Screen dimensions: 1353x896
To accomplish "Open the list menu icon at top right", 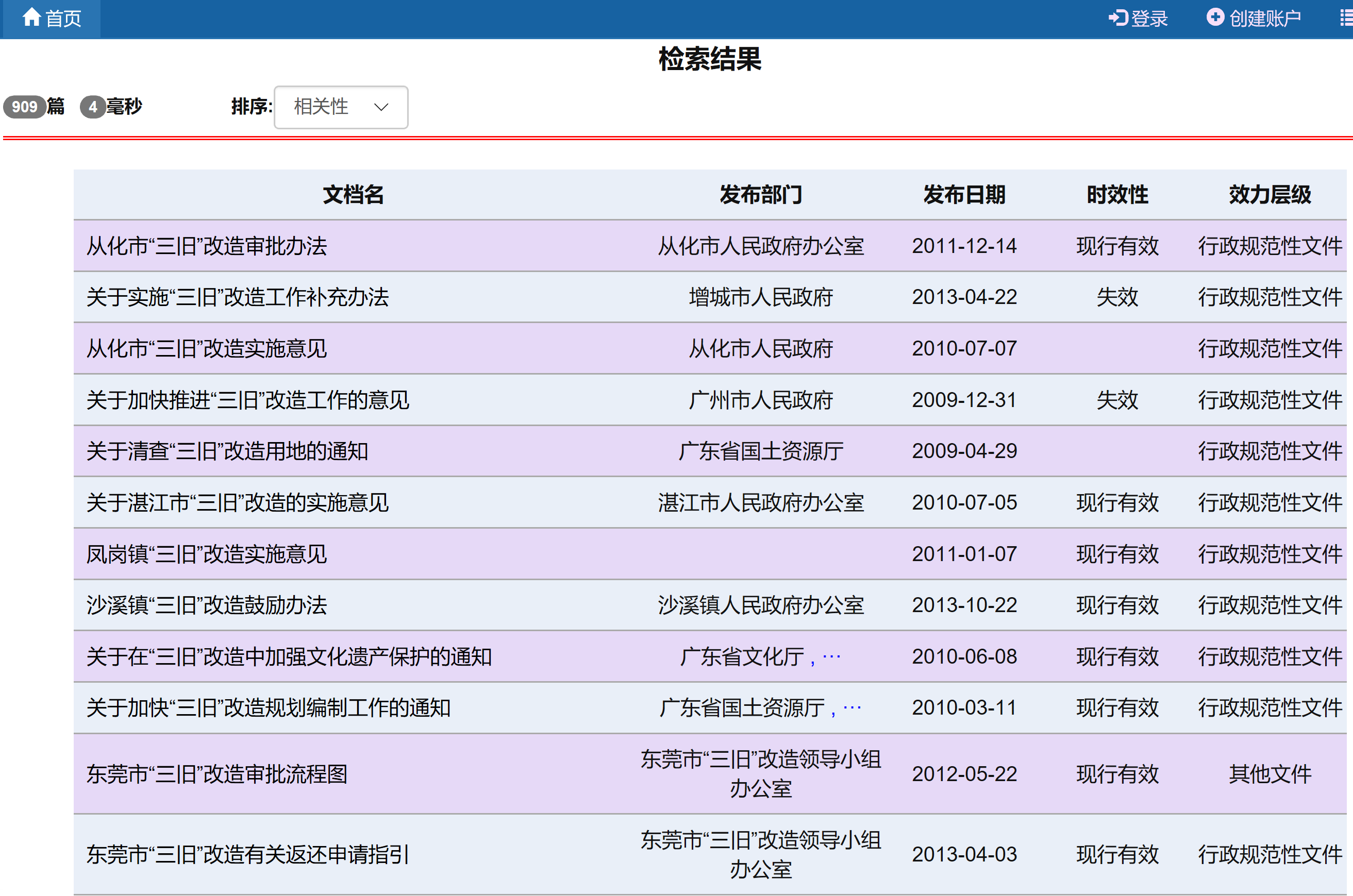I will [x=1346, y=18].
